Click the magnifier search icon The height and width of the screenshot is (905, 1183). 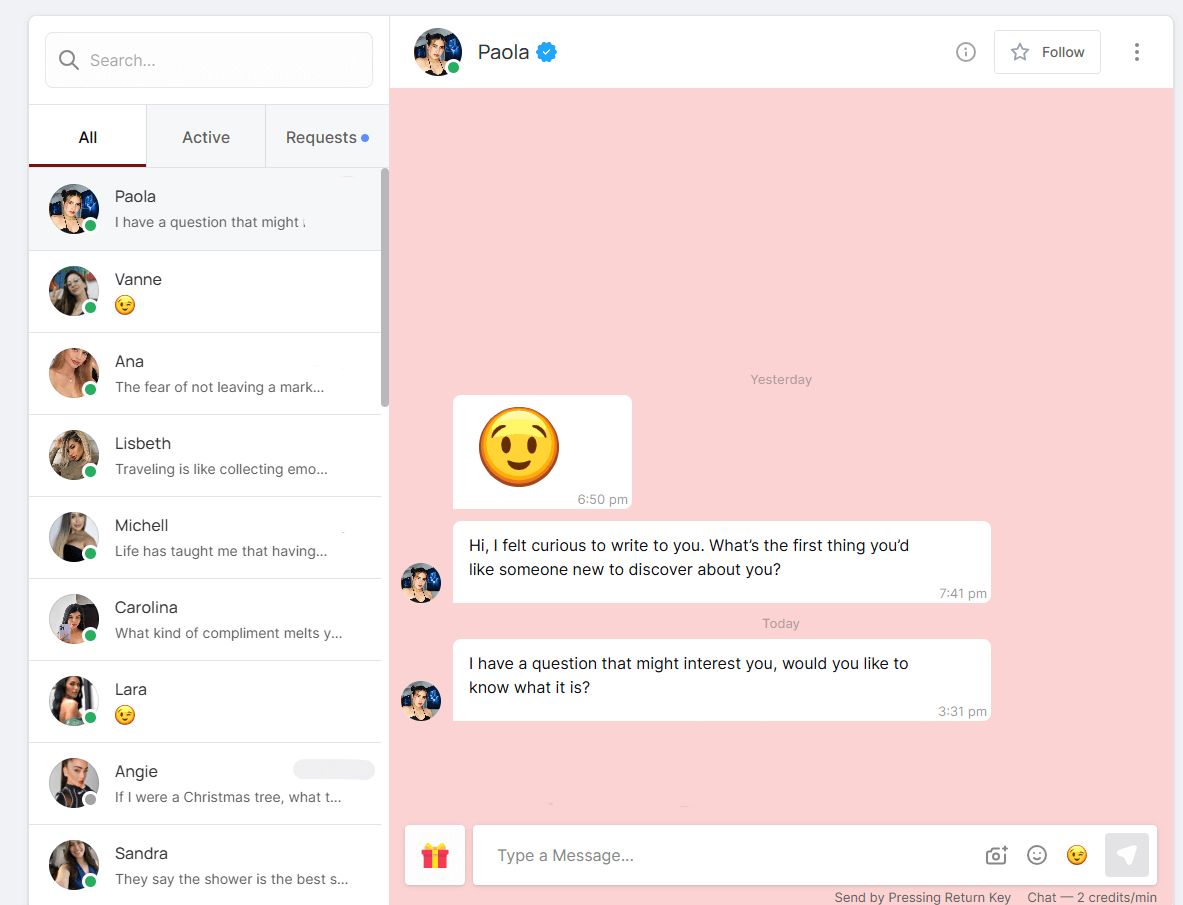69,60
